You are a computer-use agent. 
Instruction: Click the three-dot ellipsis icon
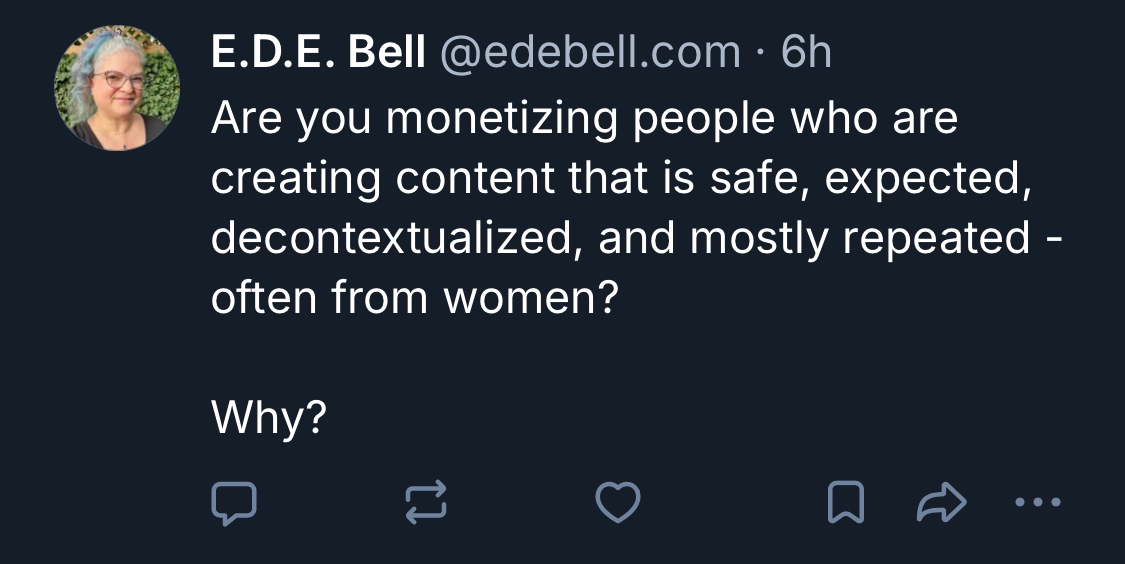(1037, 502)
